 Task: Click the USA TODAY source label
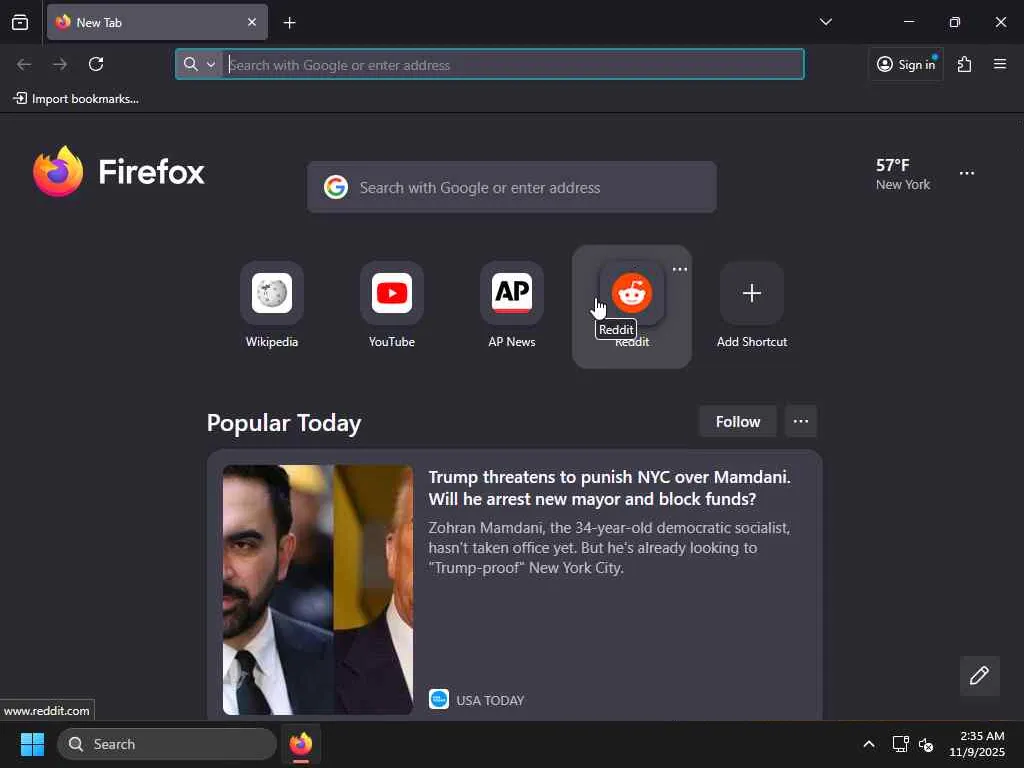(490, 700)
